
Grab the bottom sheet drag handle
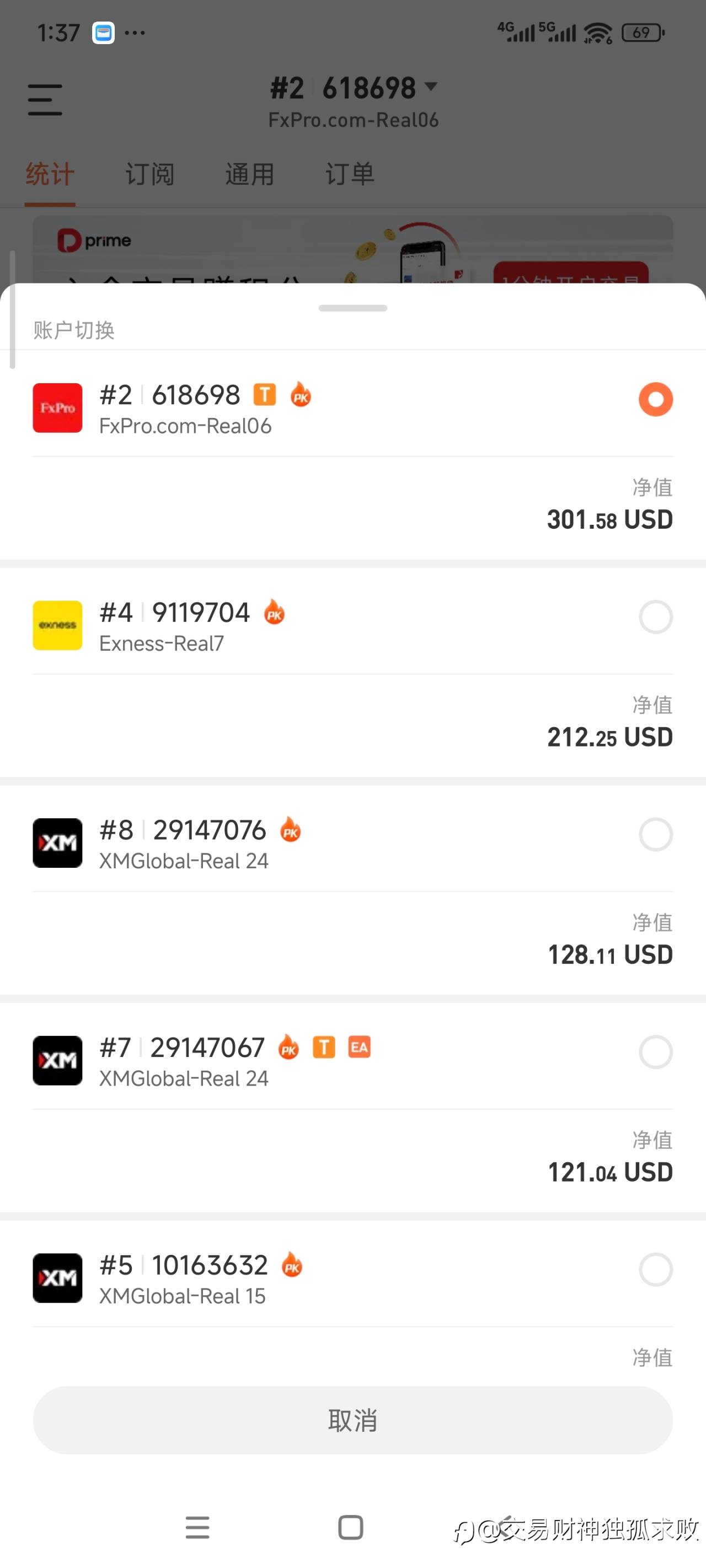click(352, 308)
